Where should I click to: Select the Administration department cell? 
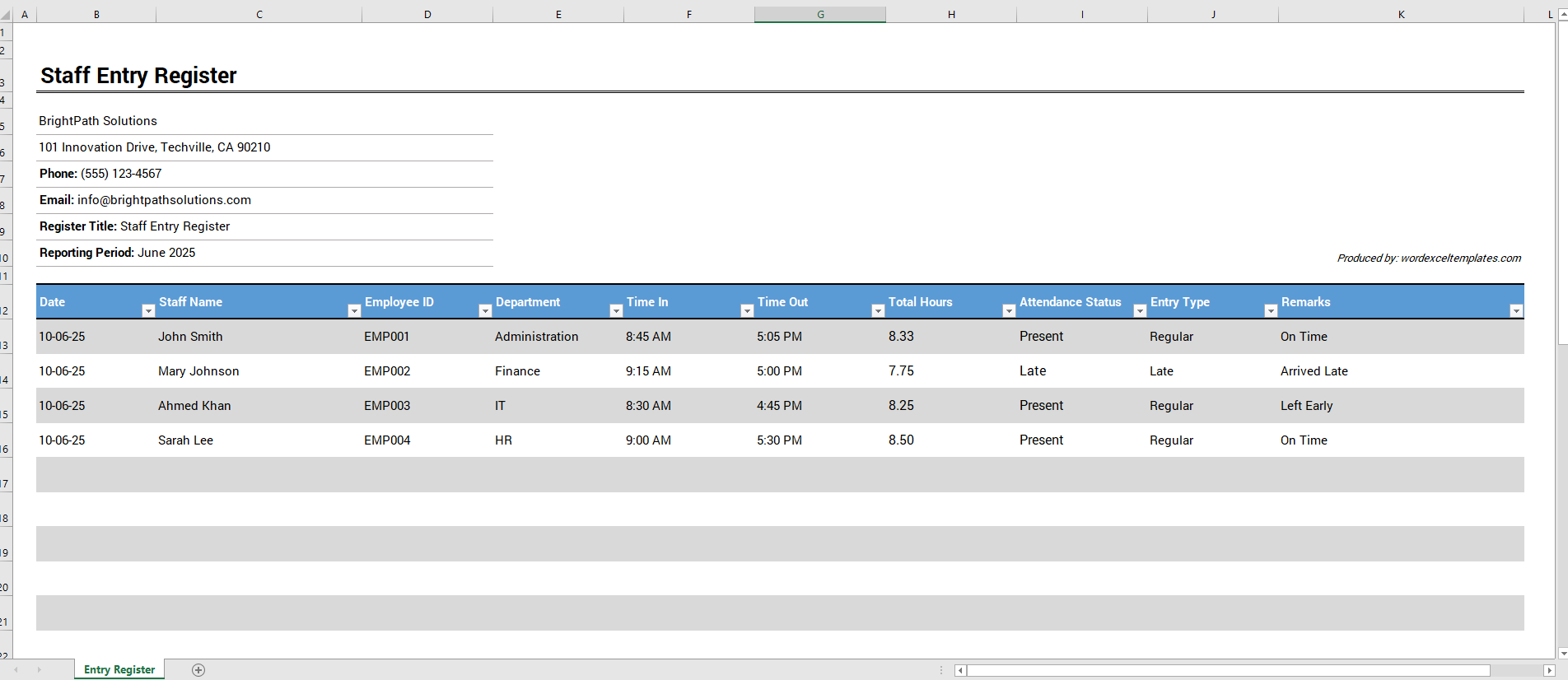click(x=558, y=336)
